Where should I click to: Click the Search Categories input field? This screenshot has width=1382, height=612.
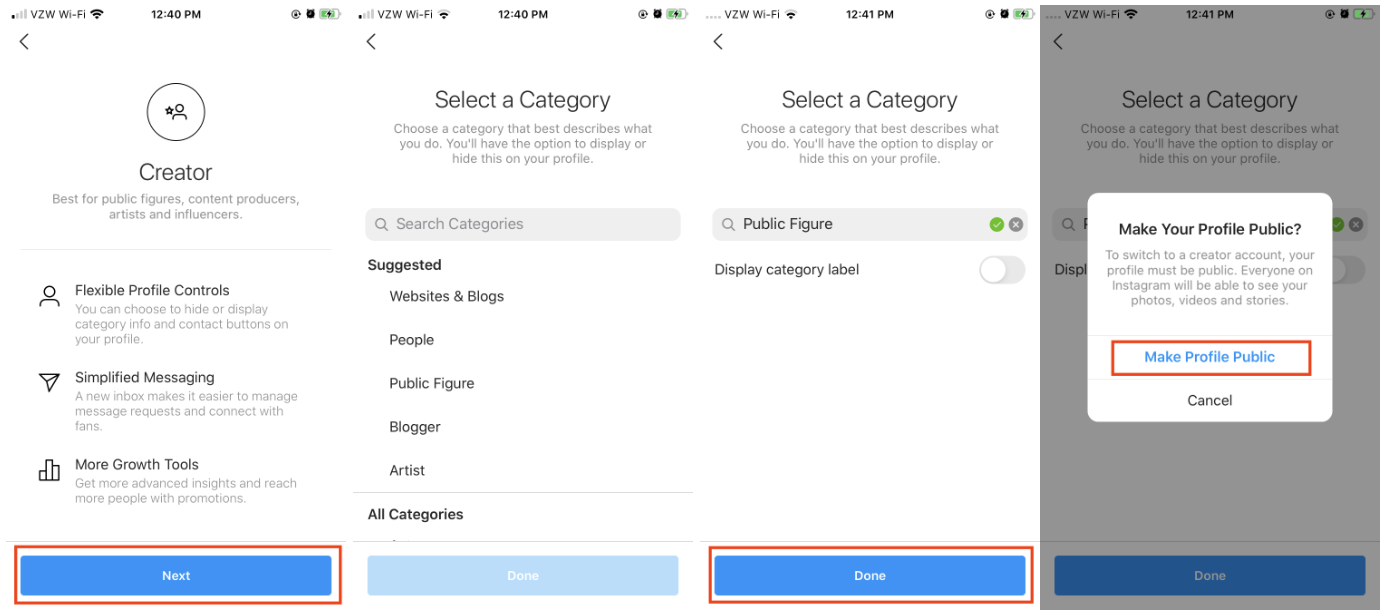[523, 225]
